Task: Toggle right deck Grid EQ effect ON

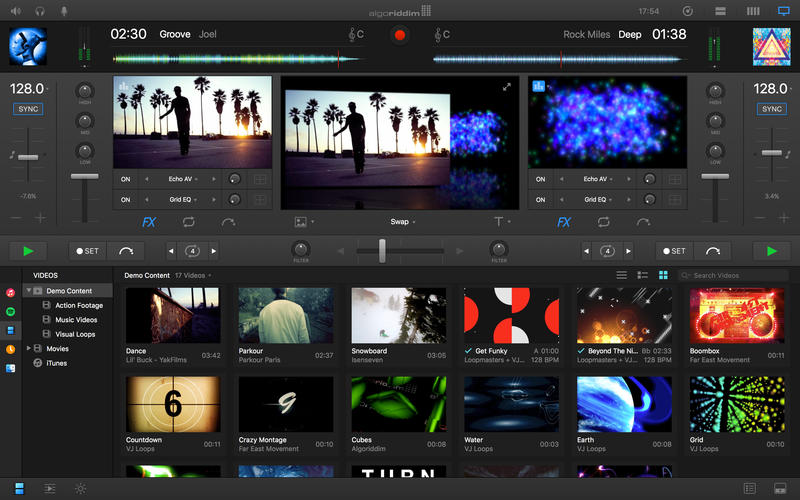Action: pos(541,200)
